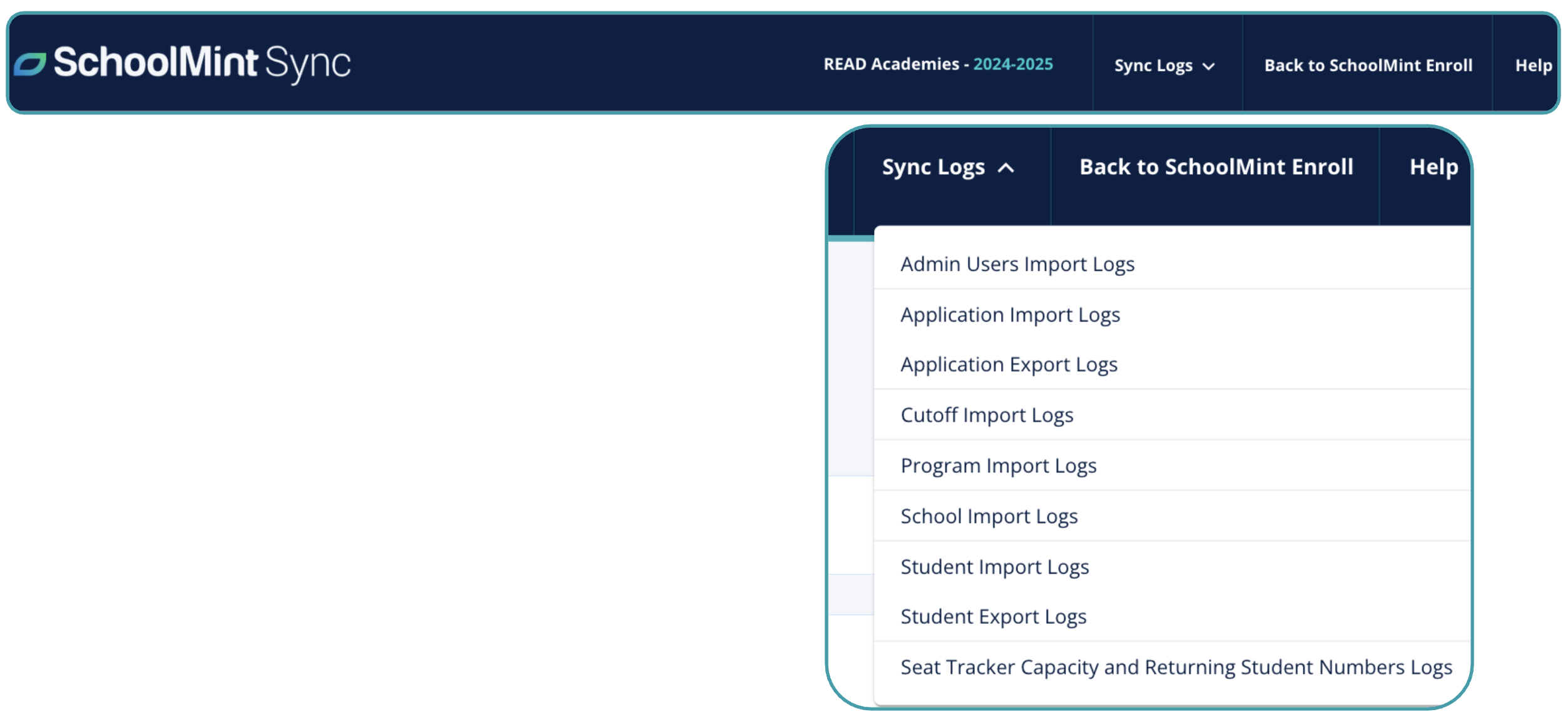The height and width of the screenshot is (717, 1568).
Task: Expand Sync Logs dropdown in top bar
Action: [x=1153, y=65]
